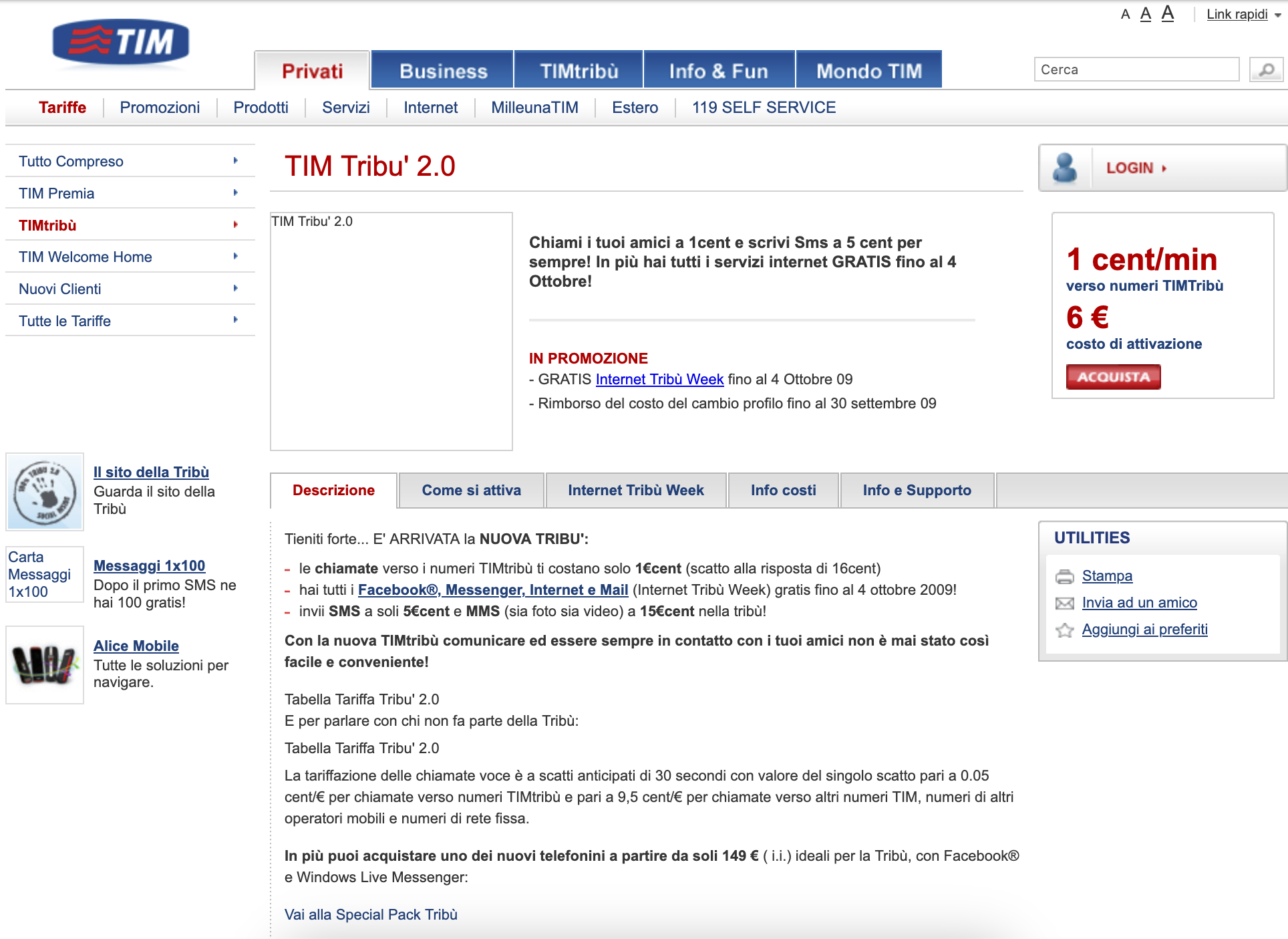Switch to the Privati main tab
This screenshot has height=939, width=1288.
click(312, 70)
